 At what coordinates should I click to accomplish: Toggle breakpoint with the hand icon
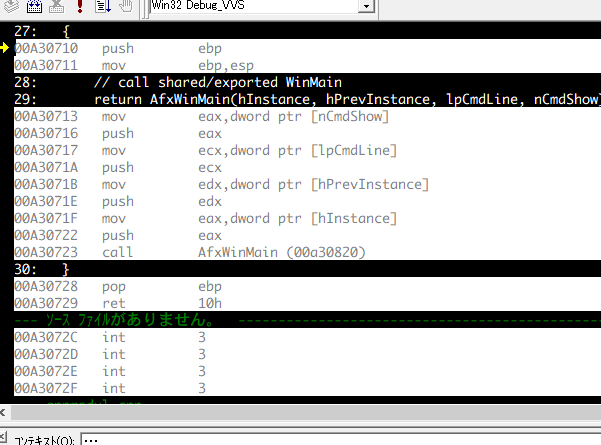pos(125,6)
